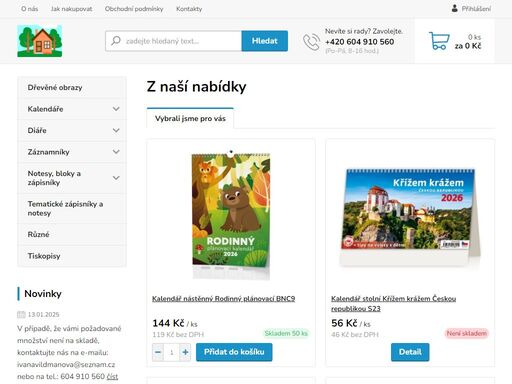The image size is (512, 384).
Task: Expand the Kalendáře category chevron
Action: pos(116,109)
